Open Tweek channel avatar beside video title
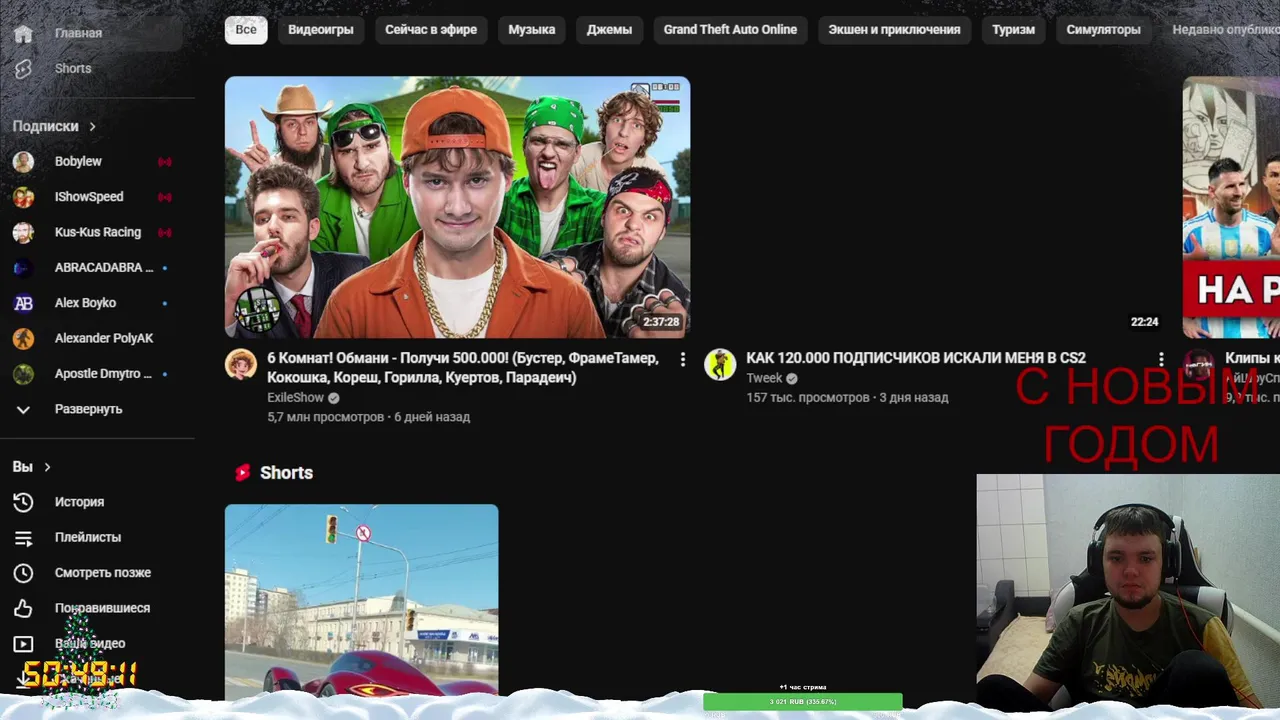 click(x=720, y=364)
